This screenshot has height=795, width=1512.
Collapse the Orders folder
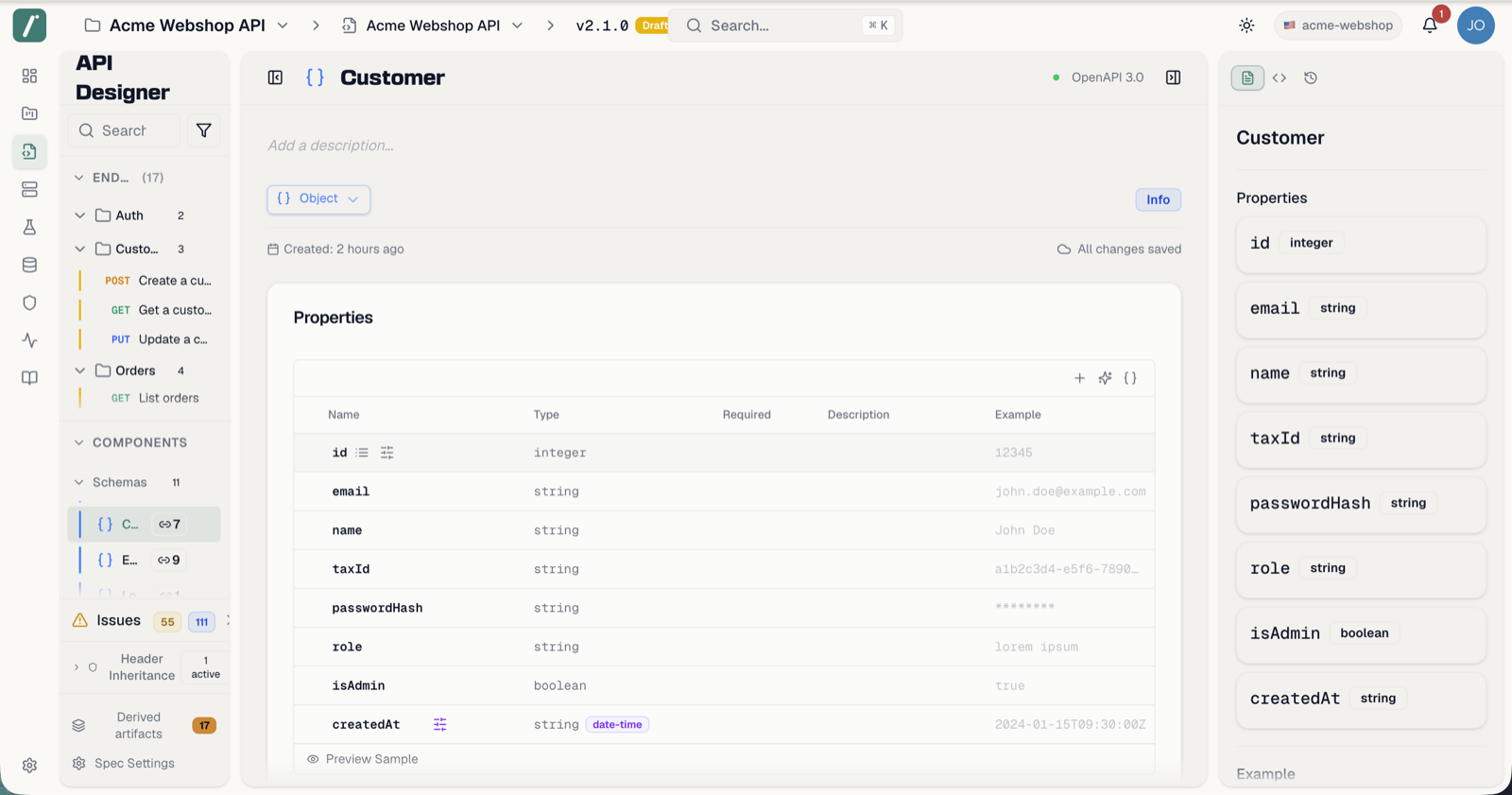[80, 371]
